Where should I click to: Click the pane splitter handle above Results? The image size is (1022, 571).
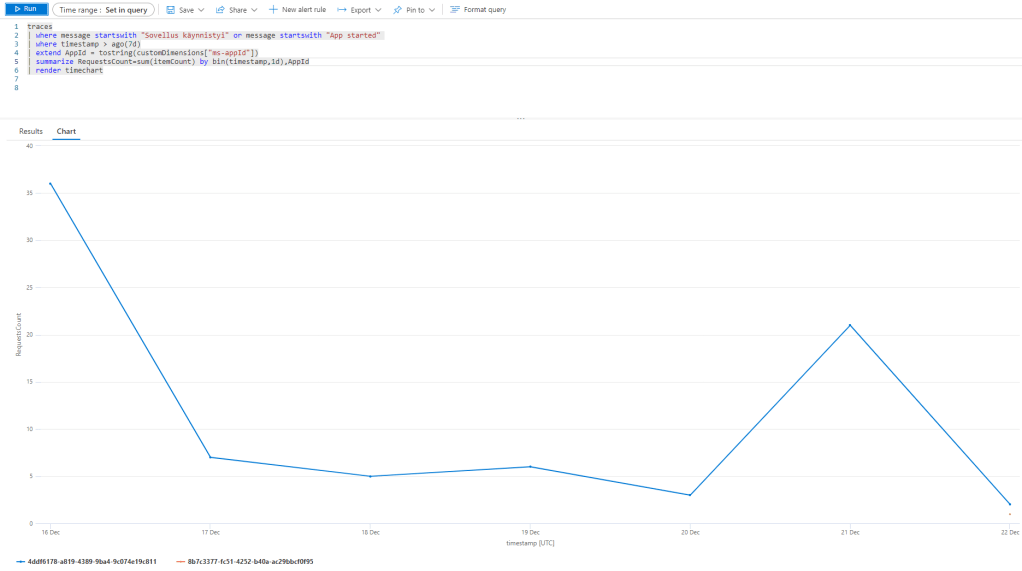click(x=519, y=119)
